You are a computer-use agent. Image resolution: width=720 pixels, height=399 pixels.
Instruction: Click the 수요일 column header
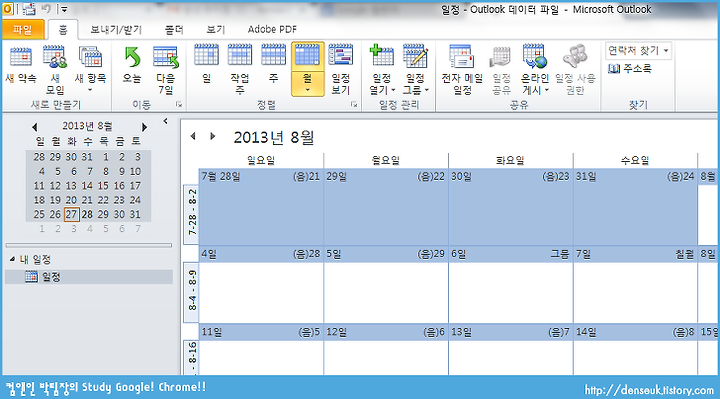[x=636, y=160]
